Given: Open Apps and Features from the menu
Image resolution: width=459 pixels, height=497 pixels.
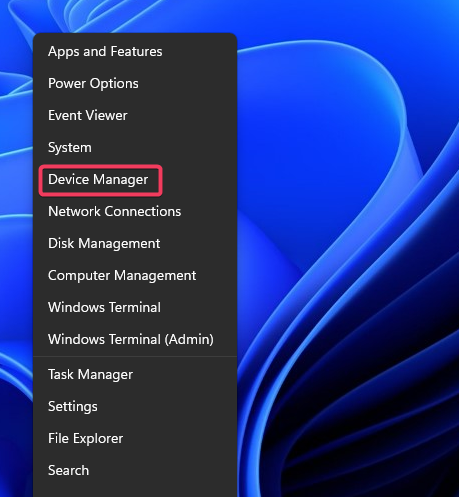Looking at the screenshot, I should 135,51.
